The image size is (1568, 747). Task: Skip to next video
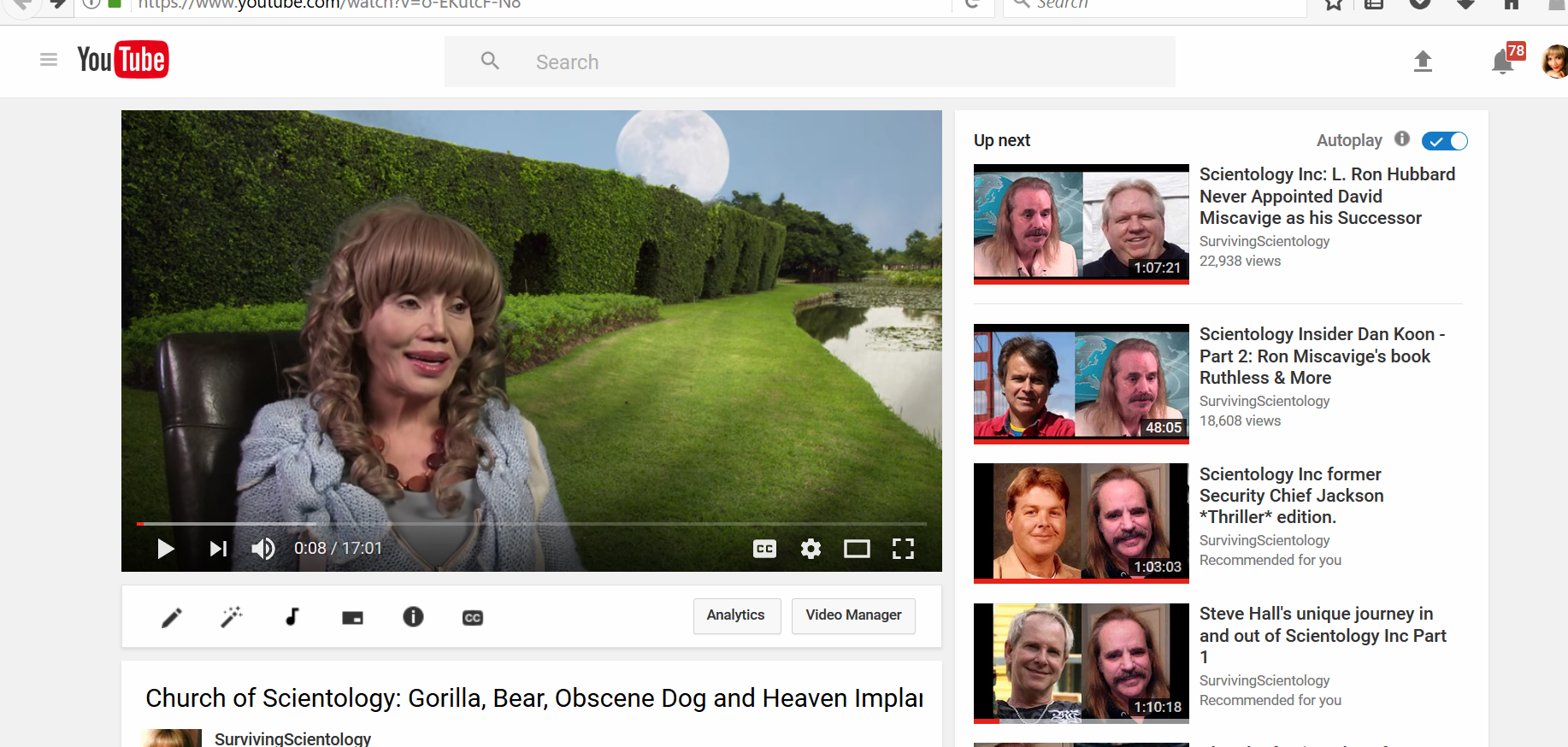pos(218,549)
